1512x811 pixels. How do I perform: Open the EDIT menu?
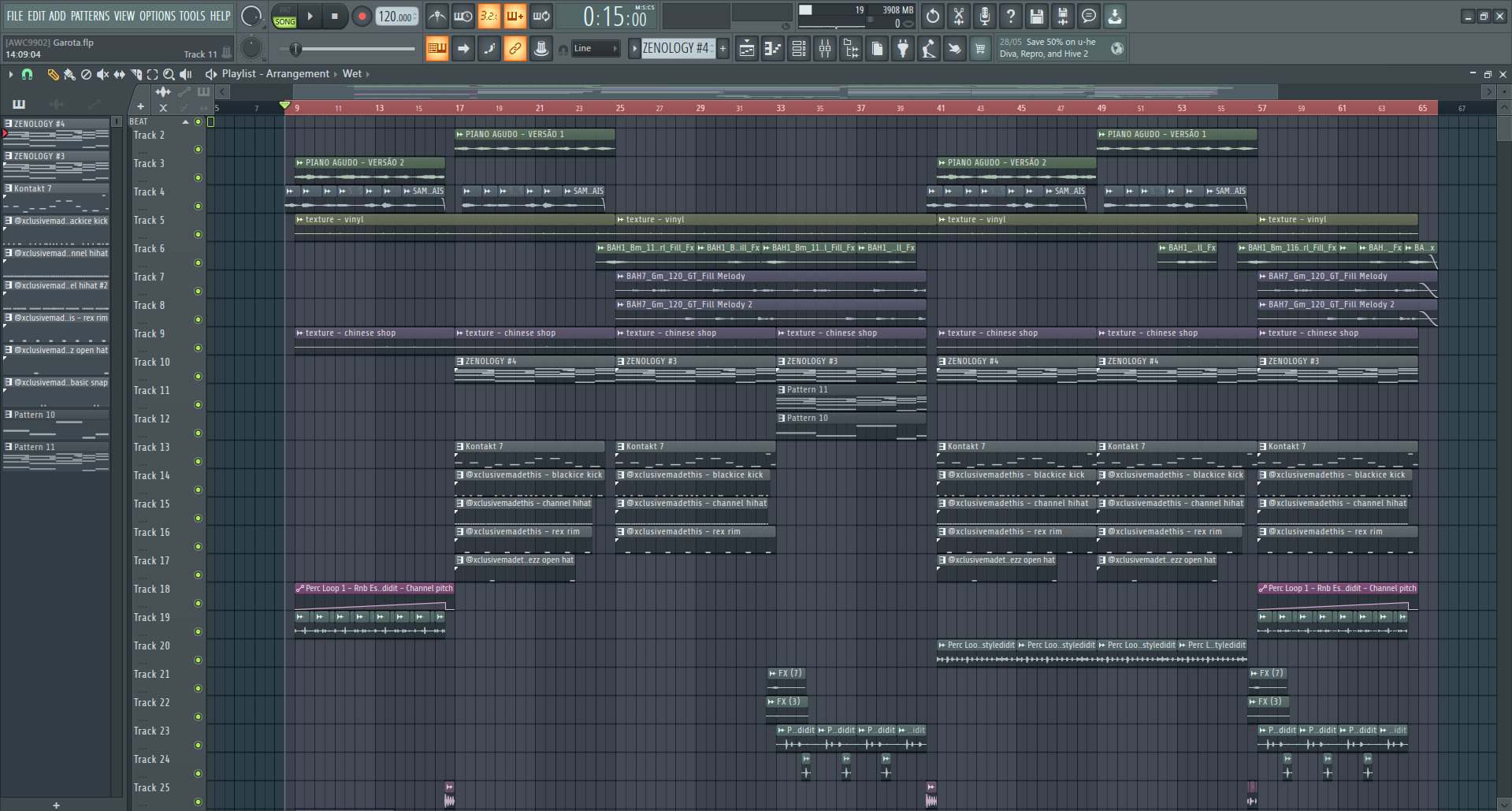pyautogui.click(x=36, y=16)
